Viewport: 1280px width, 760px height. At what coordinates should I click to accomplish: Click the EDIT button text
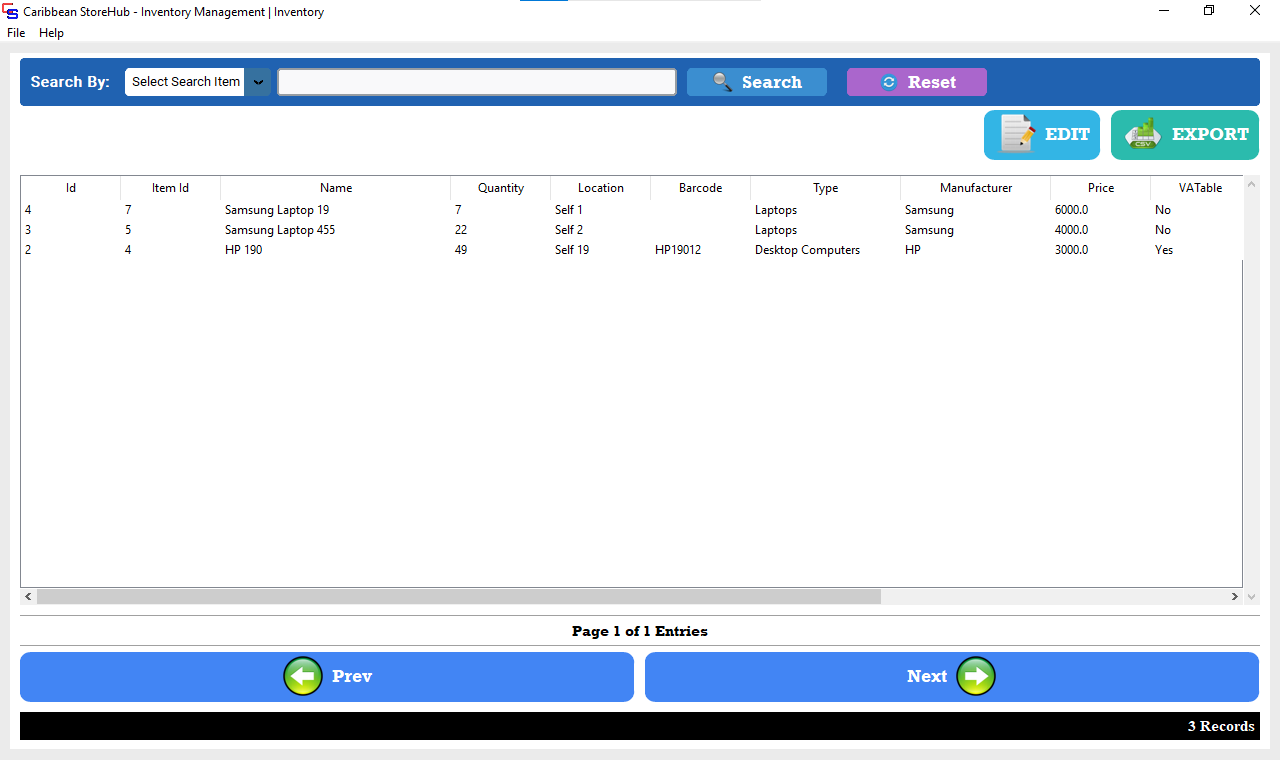coord(1068,134)
